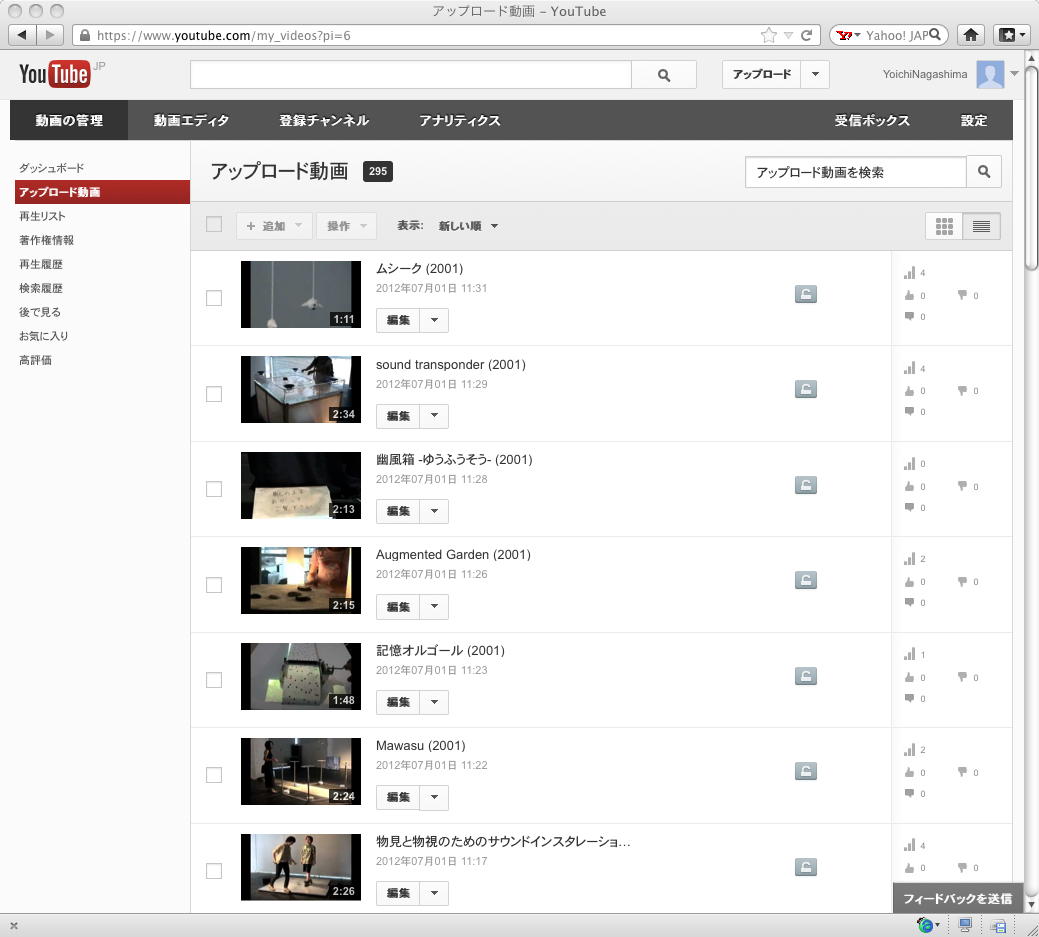The width and height of the screenshot is (1039, 937).
Task: Open the 登録チャンネル tab
Action: pyautogui.click(x=324, y=121)
